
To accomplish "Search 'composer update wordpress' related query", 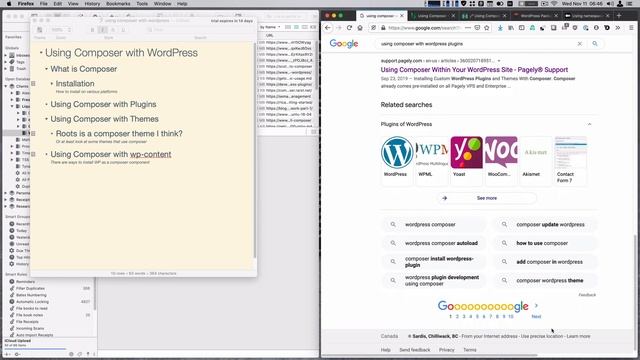I will [546, 224].
